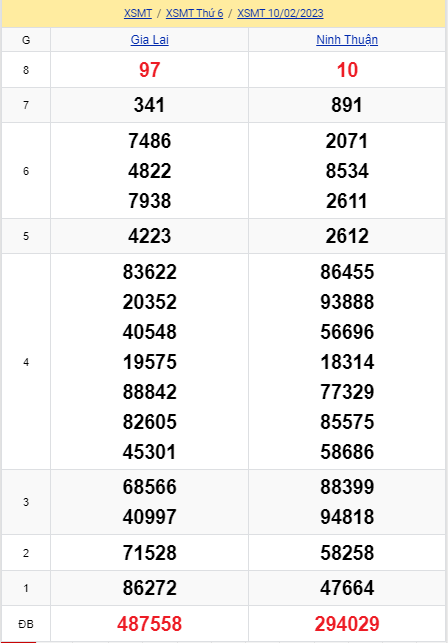Screen dimensions: 448x643
Task: Select Ninh Thuận first prize 47664
Action: 347,588
